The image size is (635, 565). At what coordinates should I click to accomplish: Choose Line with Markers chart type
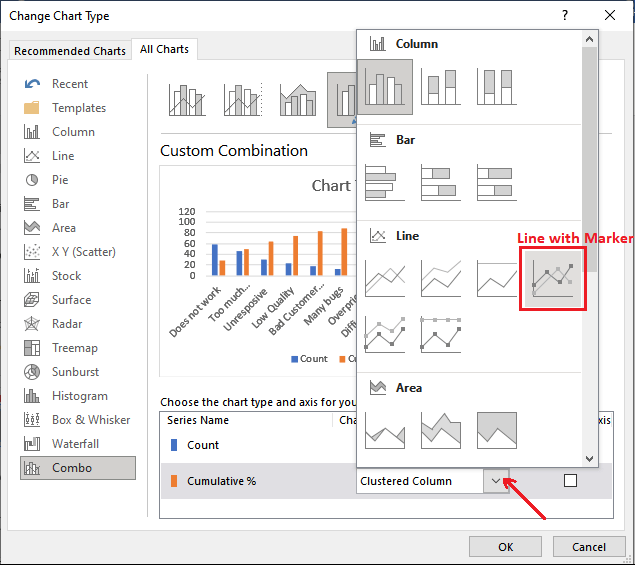tap(553, 279)
